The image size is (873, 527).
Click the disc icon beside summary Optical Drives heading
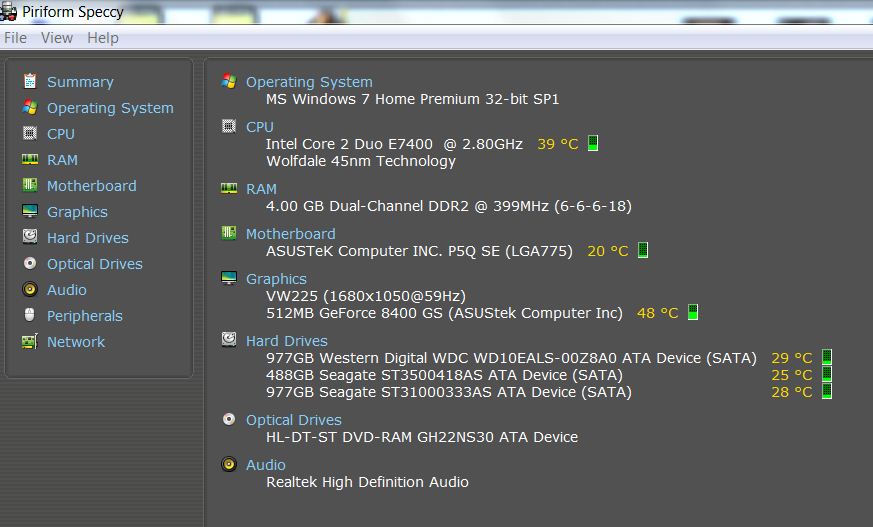[x=229, y=418]
